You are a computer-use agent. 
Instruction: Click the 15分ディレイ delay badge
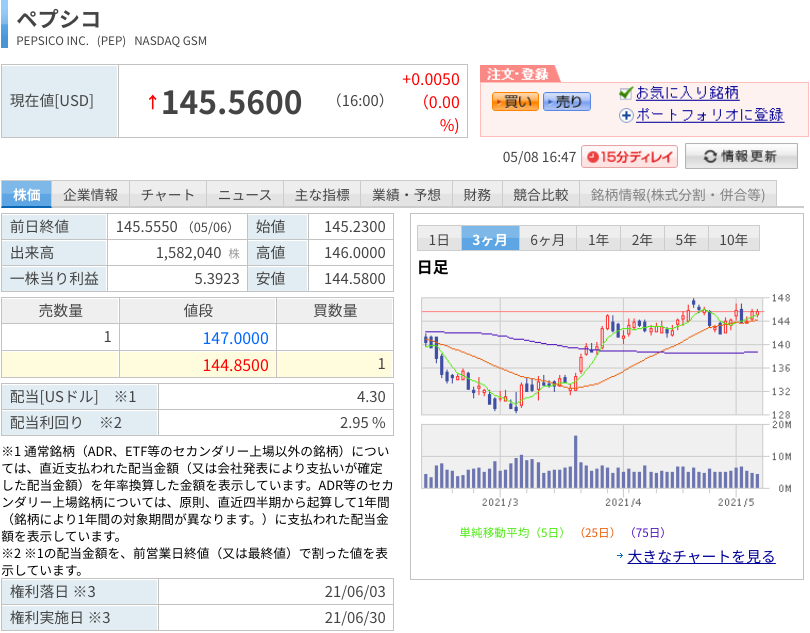(x=630, y=157)
